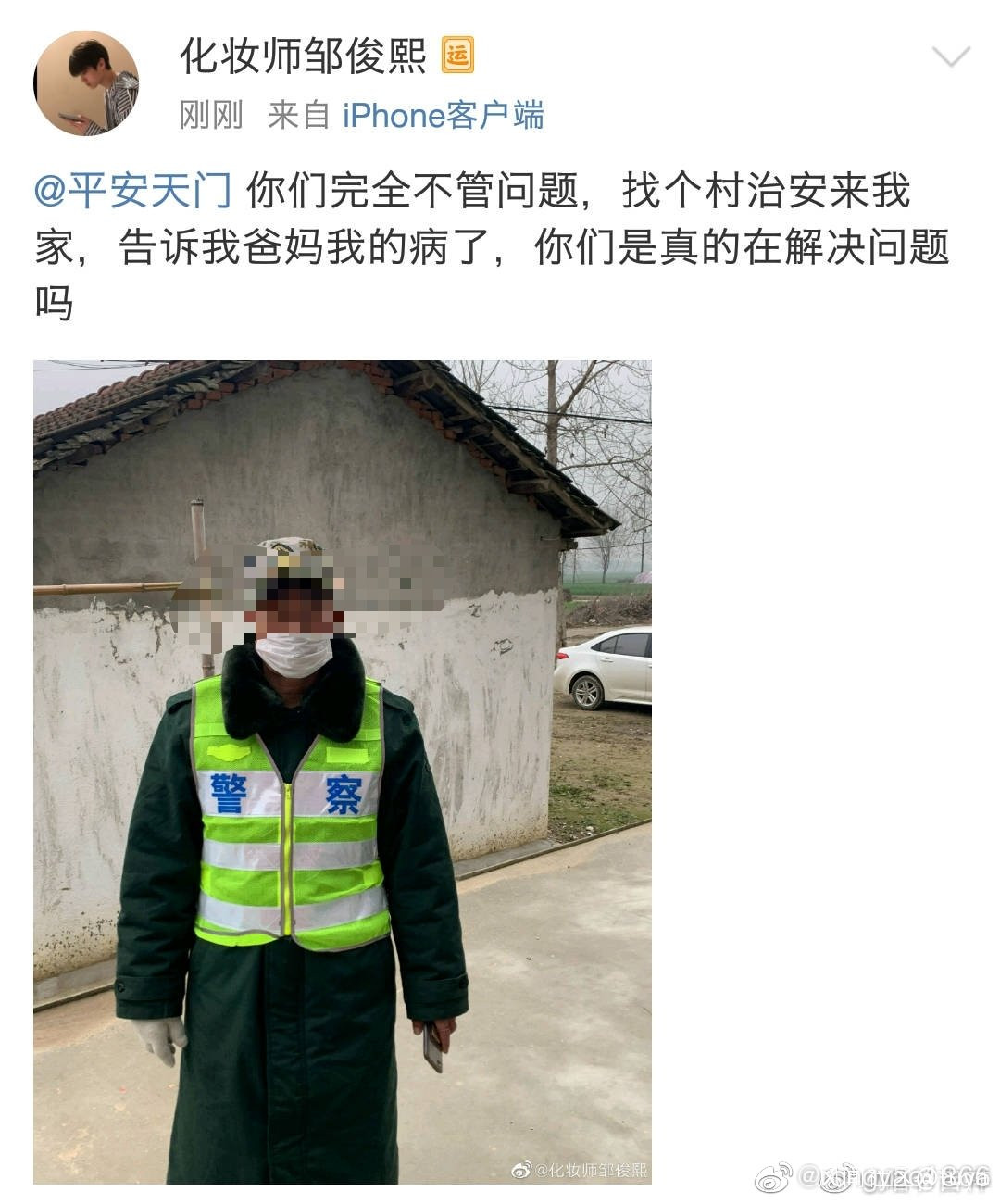Click the white face mask in photo
Image resolution: width=1000 pixels, height=1204 pixels.
(x=293, y=654)
